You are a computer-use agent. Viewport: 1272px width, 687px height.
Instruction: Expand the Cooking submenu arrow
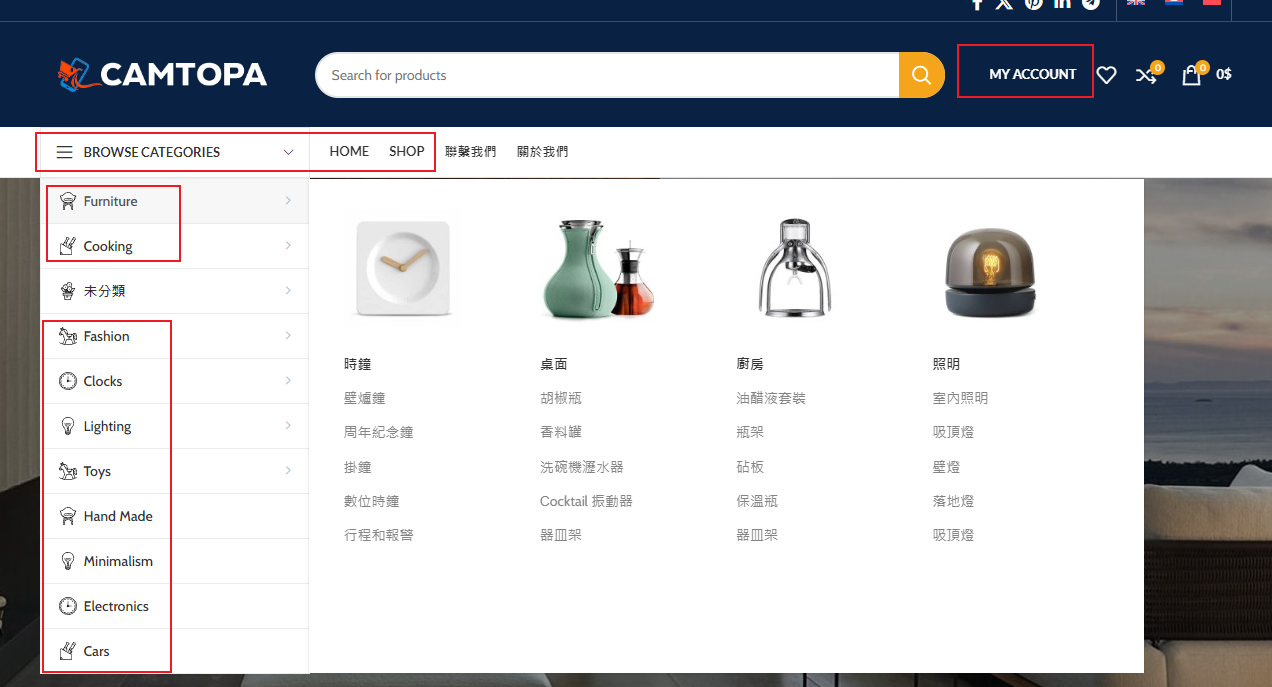click(x=288, y=246)
